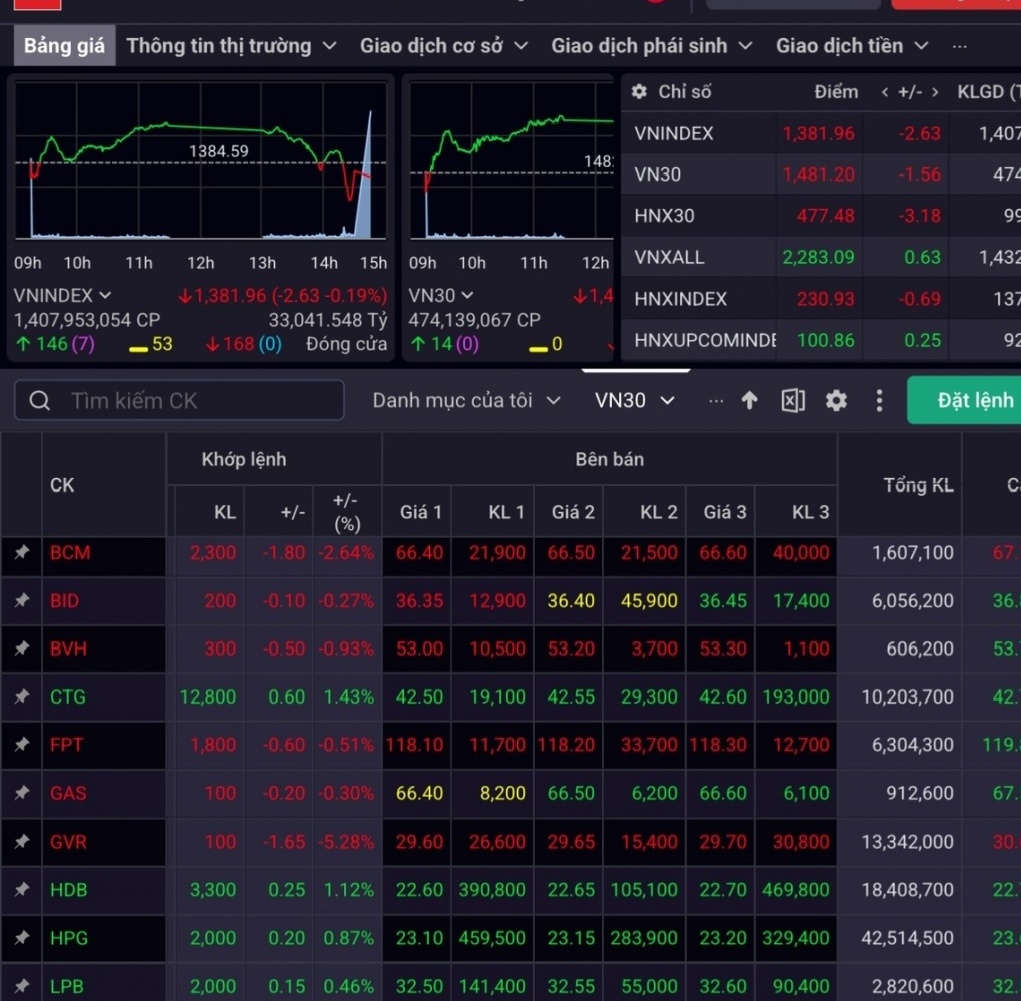
Task: Expand the VNINDEX chart selector
Action: 63,296
